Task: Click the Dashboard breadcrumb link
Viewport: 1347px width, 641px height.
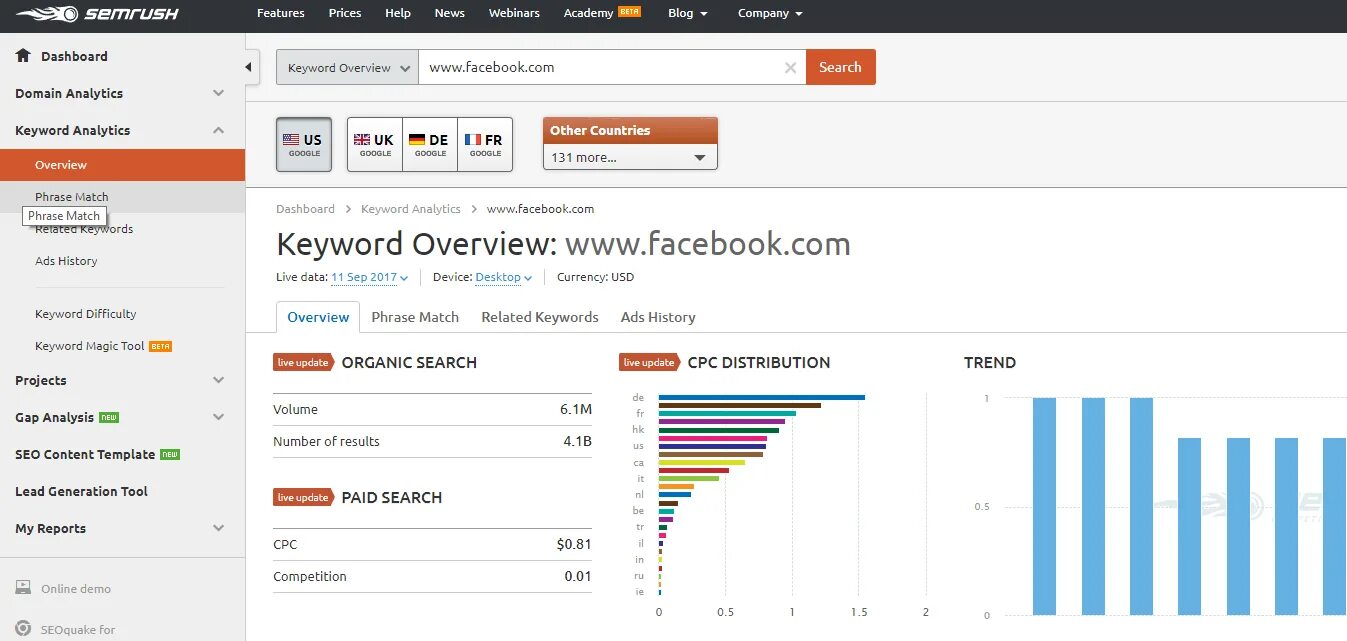Action: pos(305,209)
